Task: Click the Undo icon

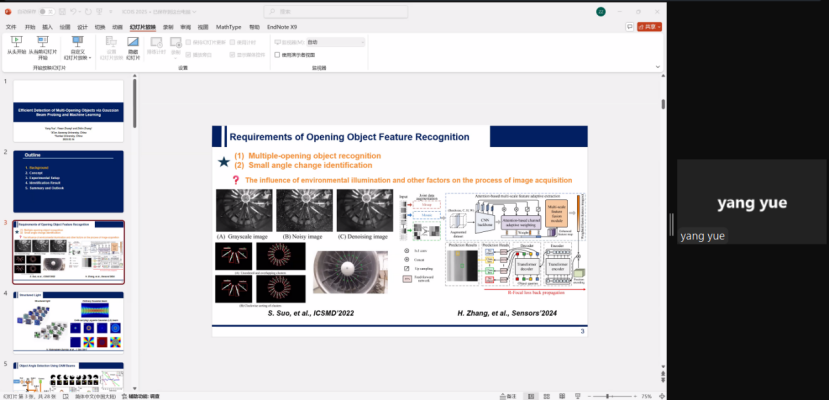Action: [x=74, y=11]
